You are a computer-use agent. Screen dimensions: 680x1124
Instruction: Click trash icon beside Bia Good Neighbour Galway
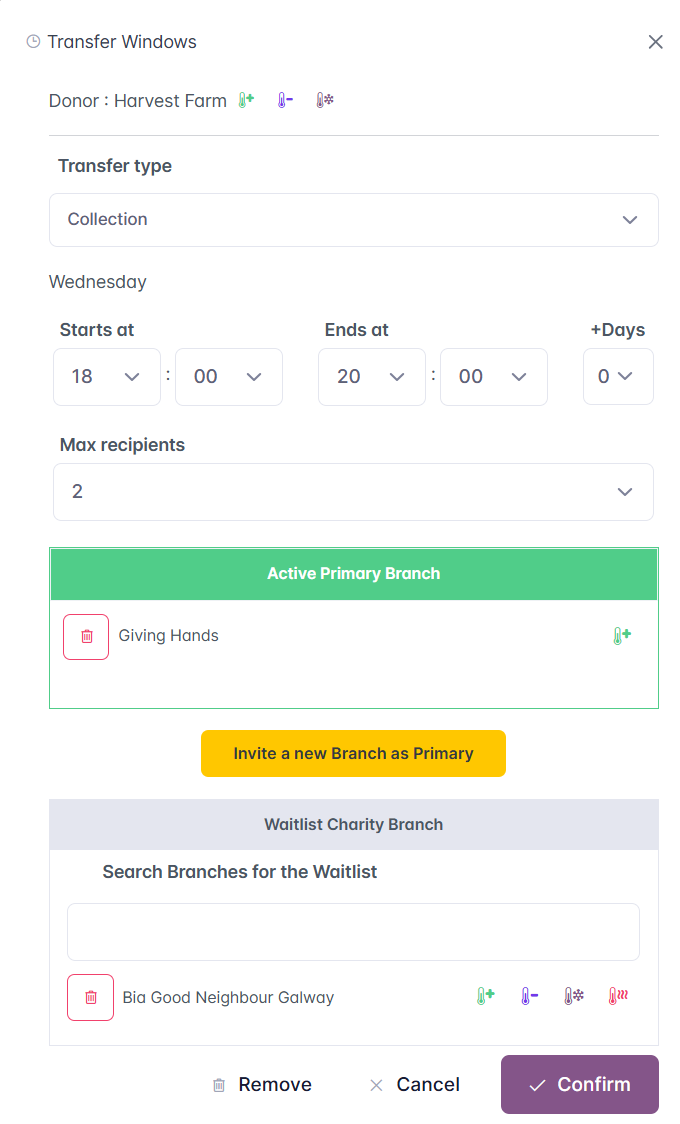coord(90,997)
